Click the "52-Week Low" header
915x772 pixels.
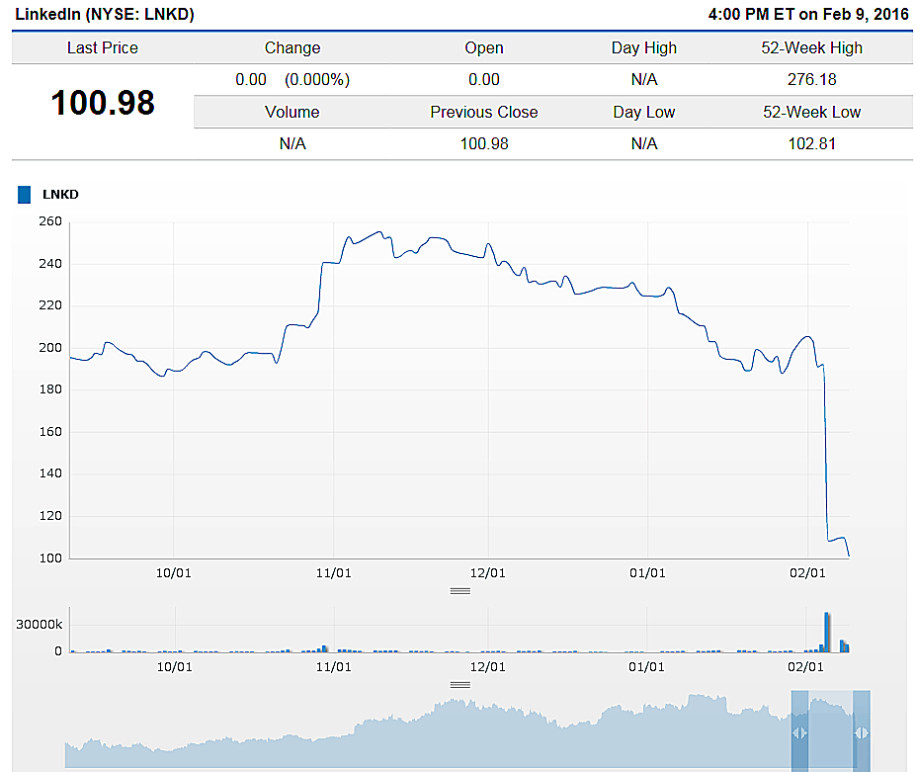coord(812,112)
